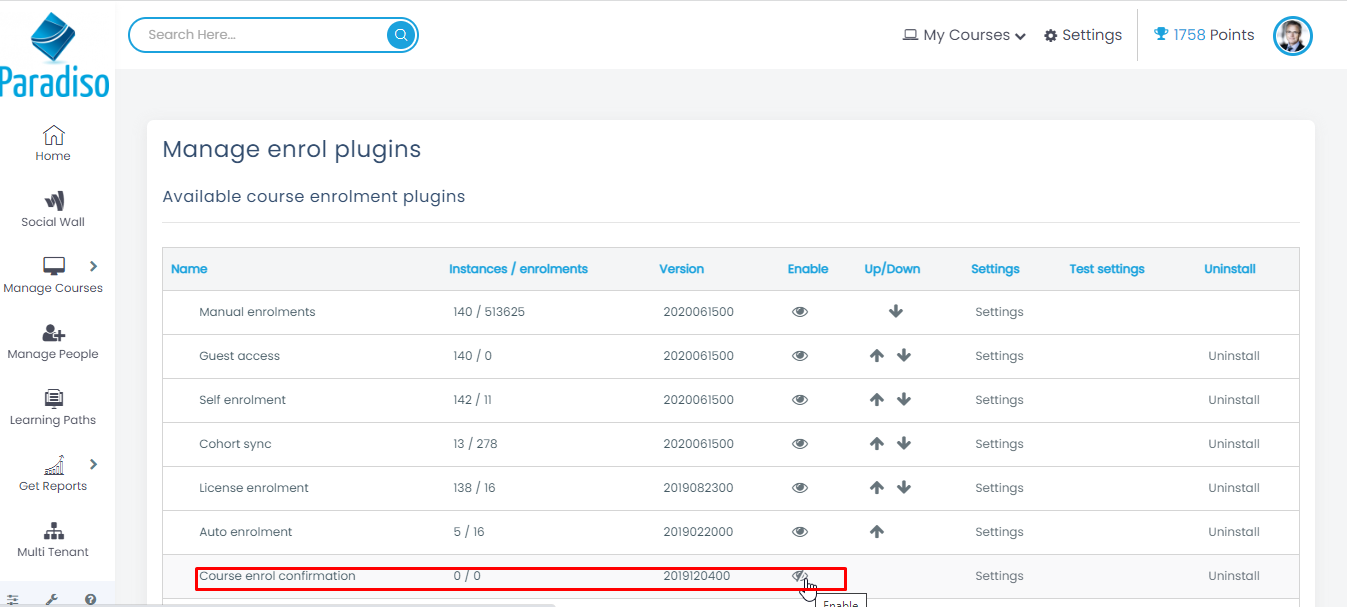Open the 1758 Points link
1347x607 pixels.
[x=1204, y=35]
